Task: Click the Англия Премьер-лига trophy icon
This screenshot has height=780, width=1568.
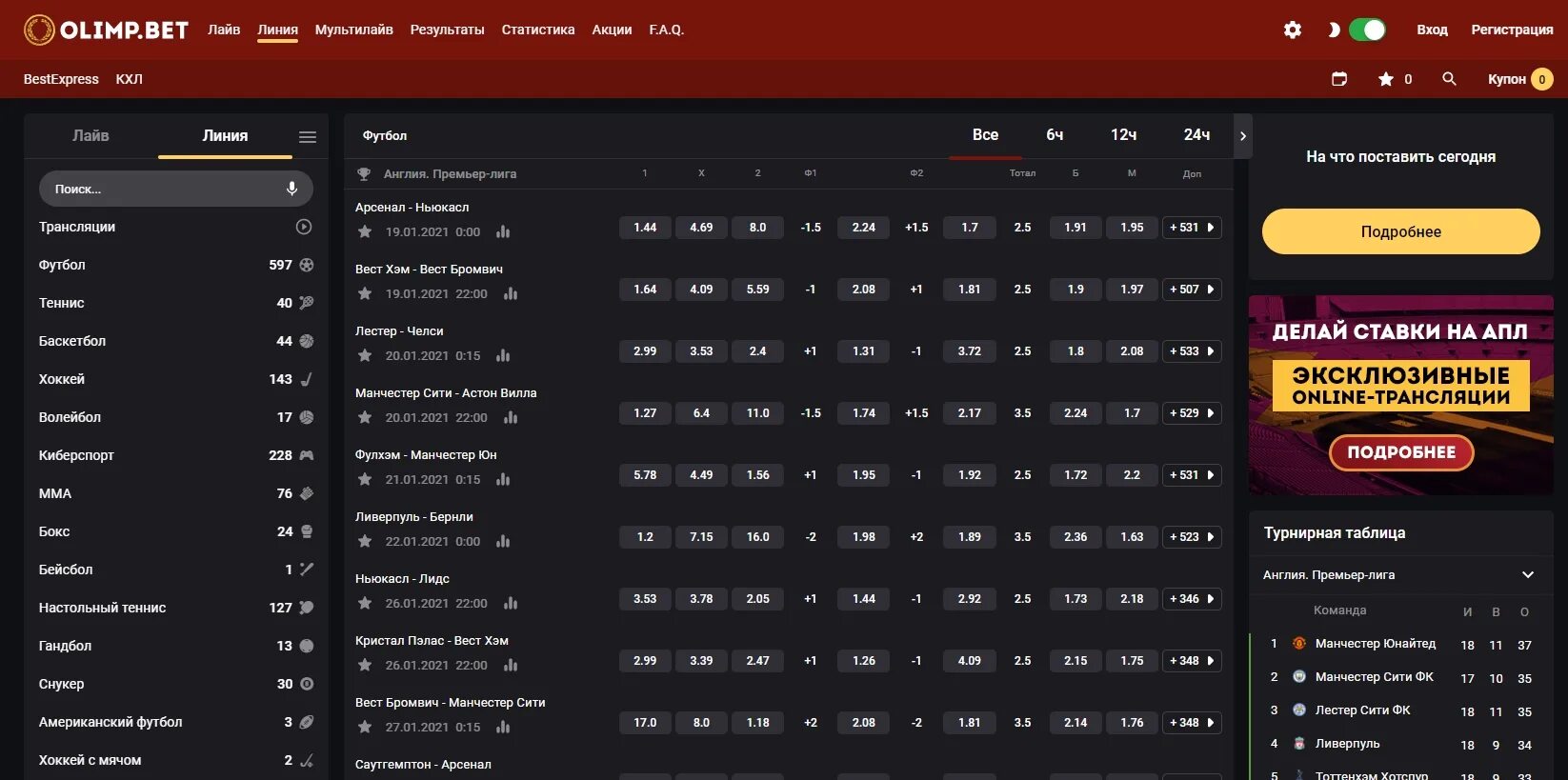Action: coord(364,174)
